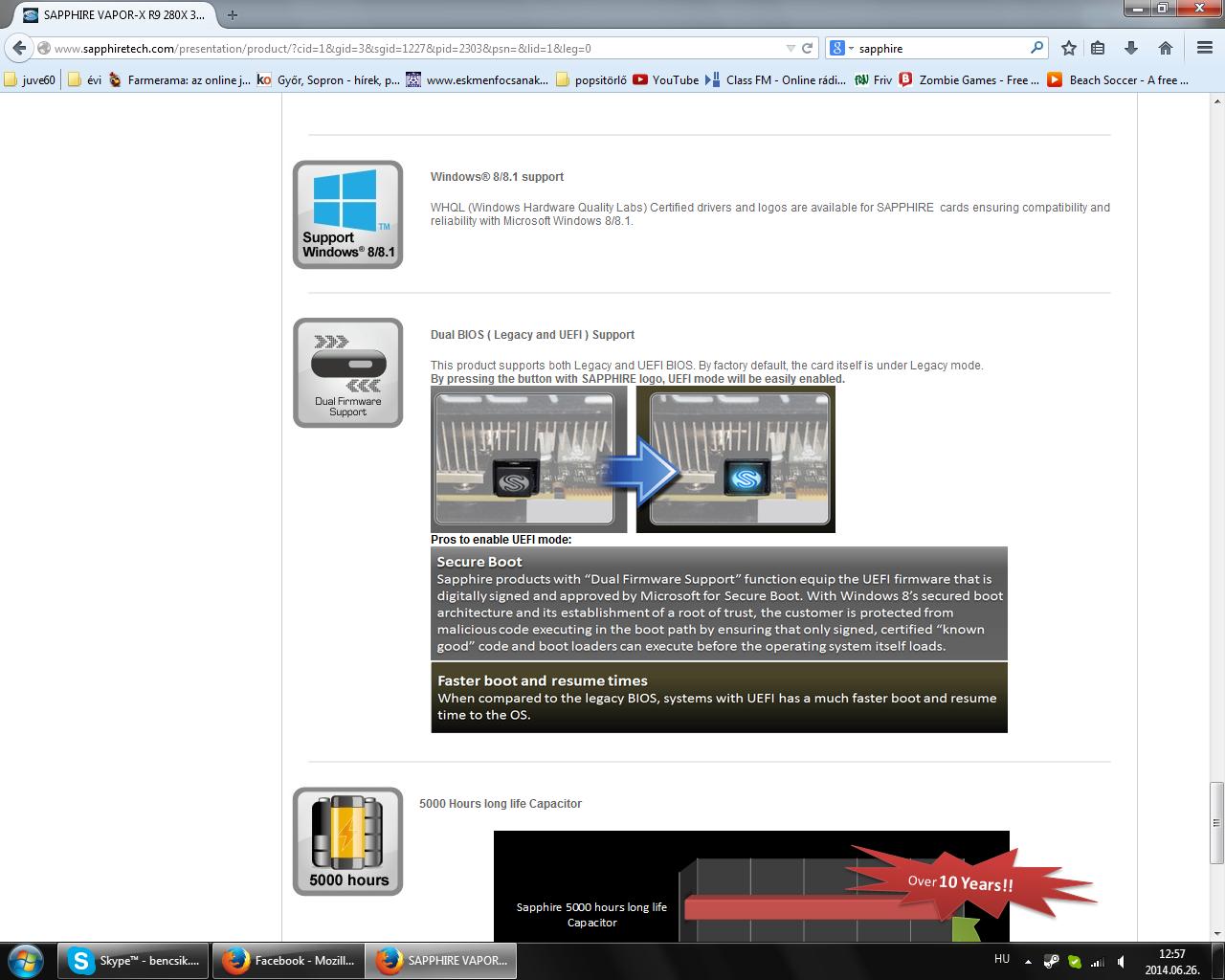
Task: Open the Firefox hamburger menu
Action: 1205,48
